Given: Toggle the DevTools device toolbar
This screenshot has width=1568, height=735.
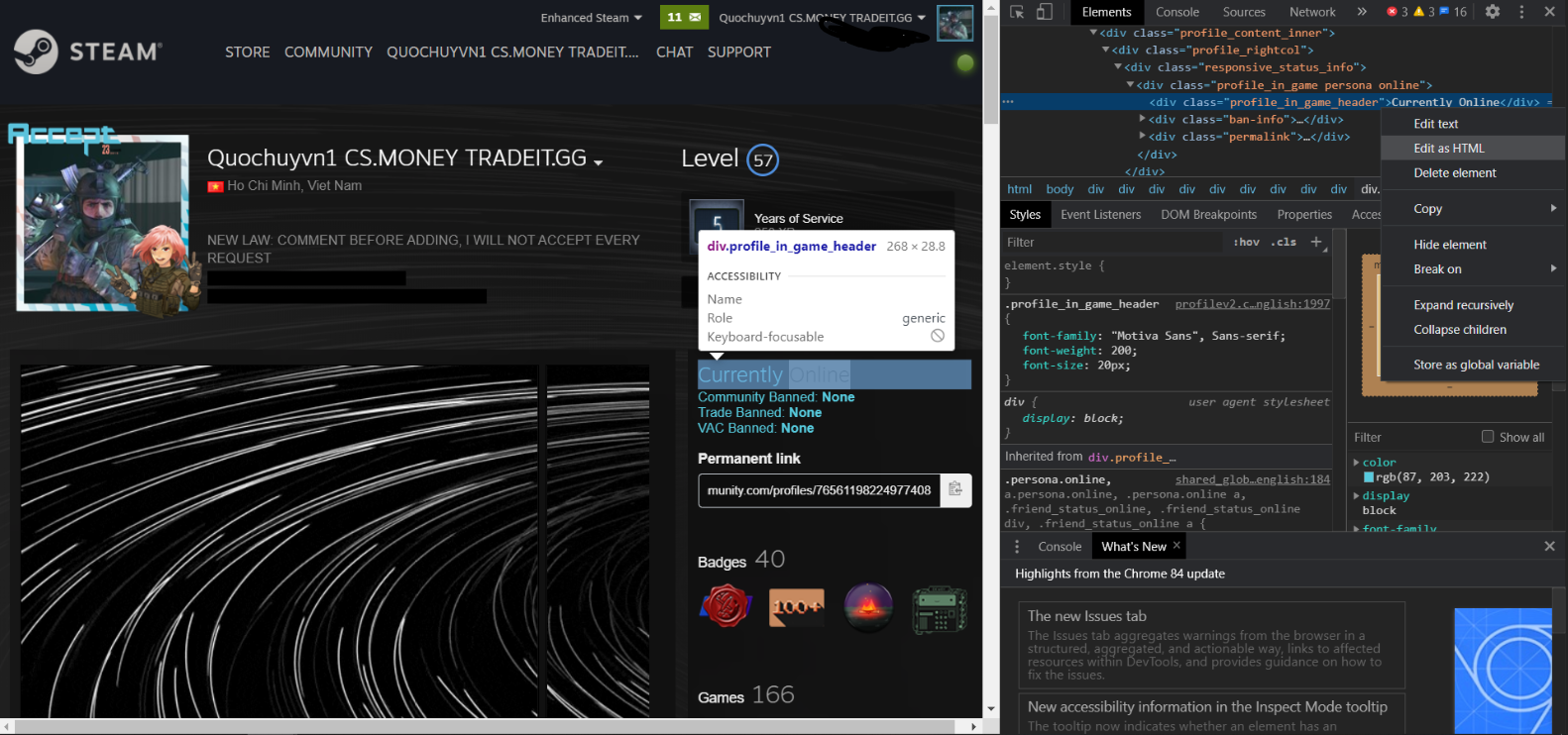Looking at the screenshot, I should point(1045,12).
